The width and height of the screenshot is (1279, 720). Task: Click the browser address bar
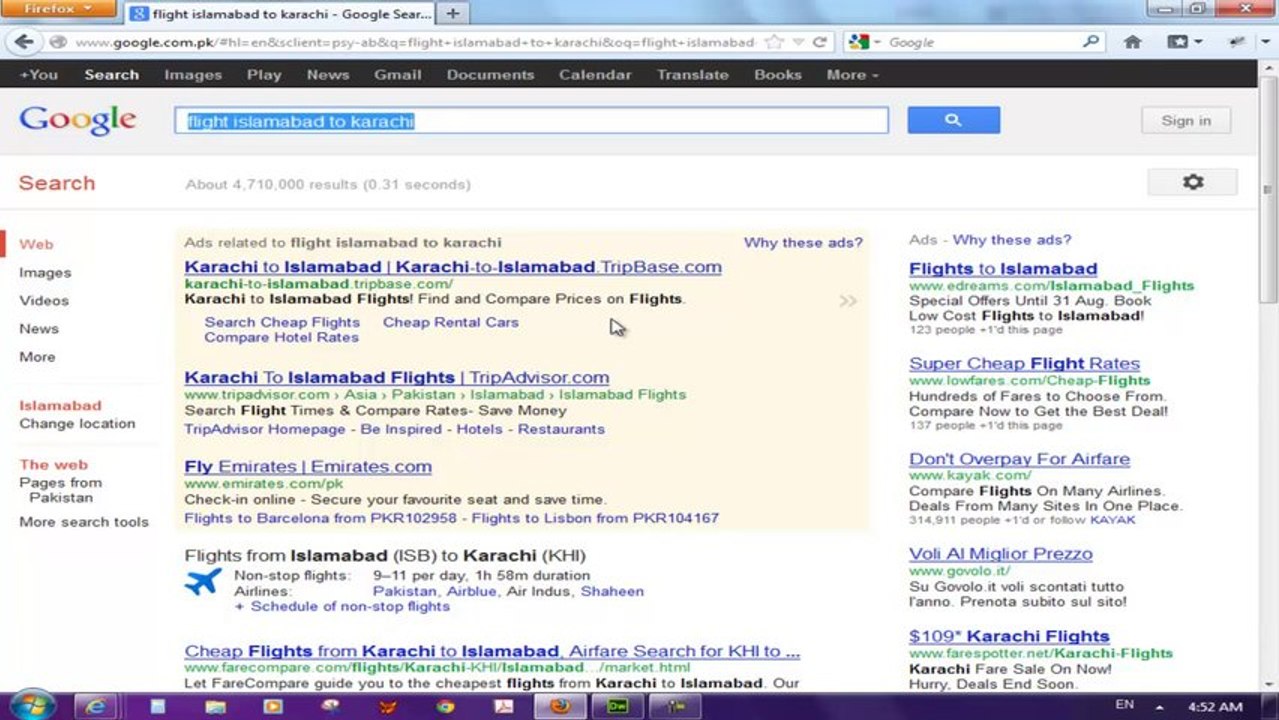tap(415, 42)
